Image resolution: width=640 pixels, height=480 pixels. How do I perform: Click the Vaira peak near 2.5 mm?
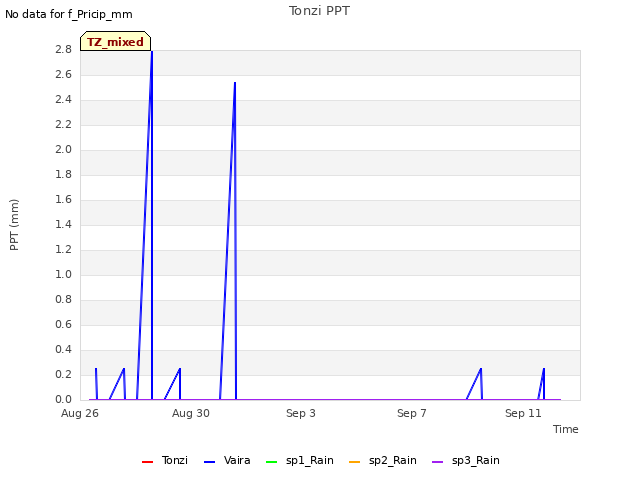coord(235,83)
